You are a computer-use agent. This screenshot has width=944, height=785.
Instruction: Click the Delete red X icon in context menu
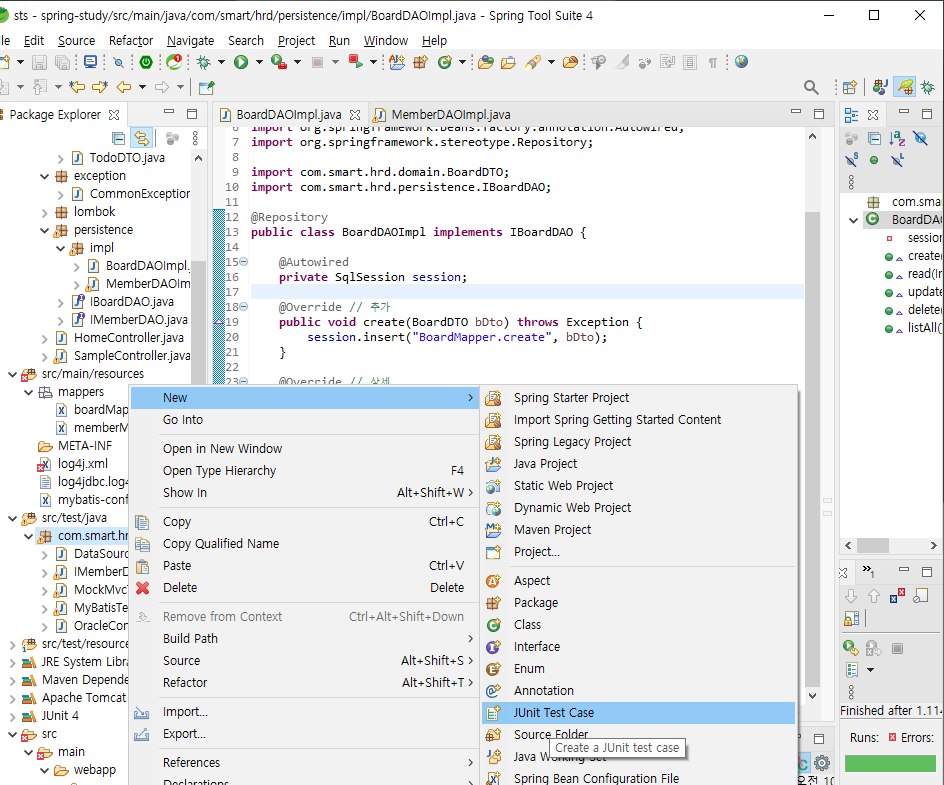click(143, 588)
